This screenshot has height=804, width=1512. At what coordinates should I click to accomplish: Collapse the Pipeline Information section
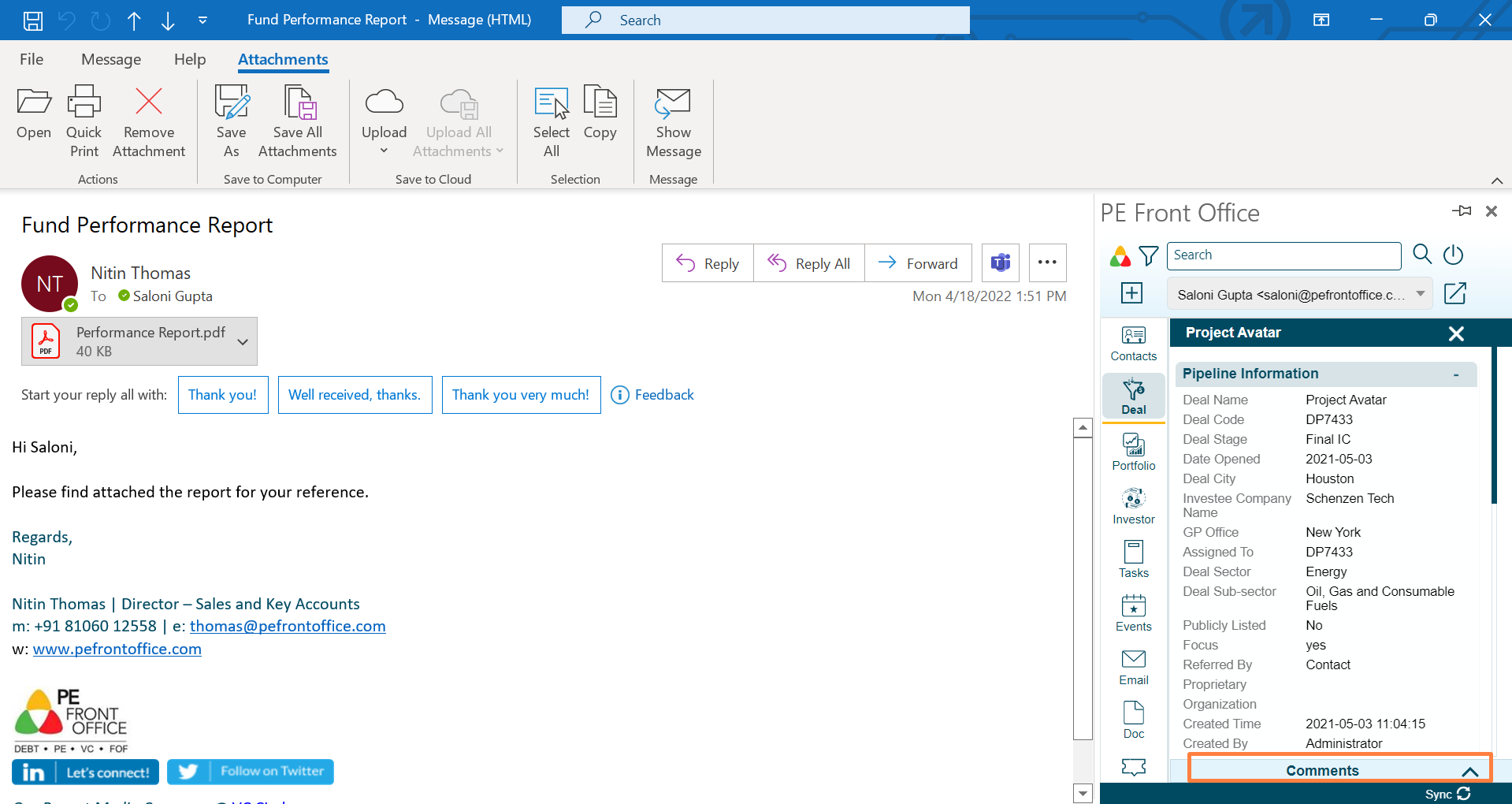[1455, 374]
